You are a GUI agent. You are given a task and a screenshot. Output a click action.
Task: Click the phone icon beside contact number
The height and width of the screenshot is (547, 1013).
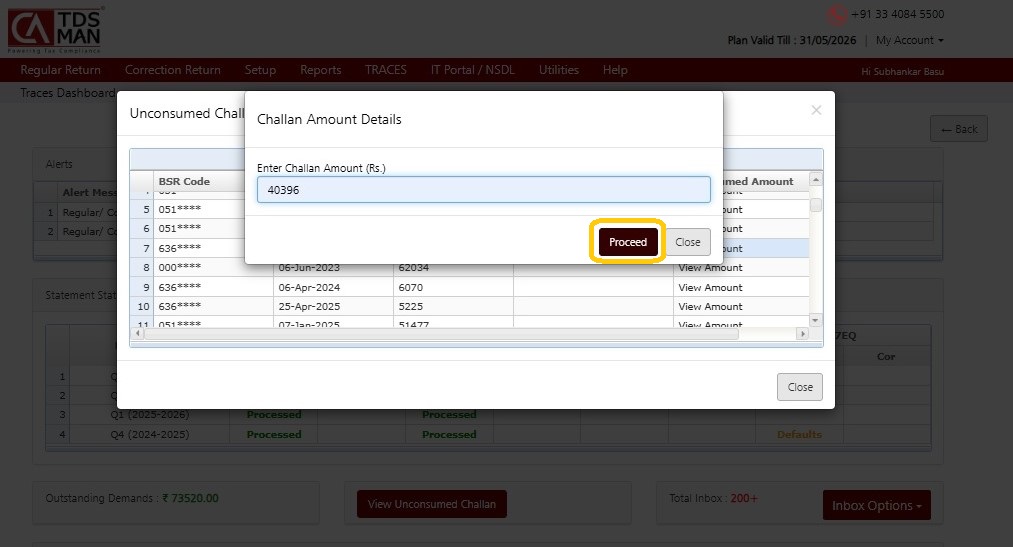coord(837,15)
